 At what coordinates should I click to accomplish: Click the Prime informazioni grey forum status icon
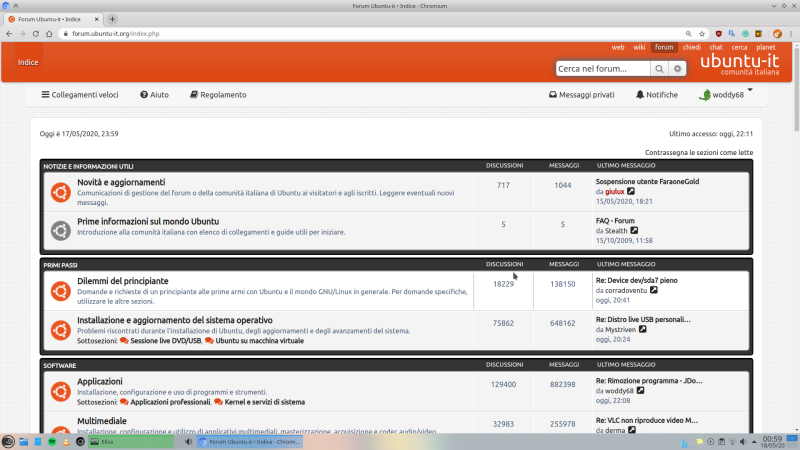point(61,231)
